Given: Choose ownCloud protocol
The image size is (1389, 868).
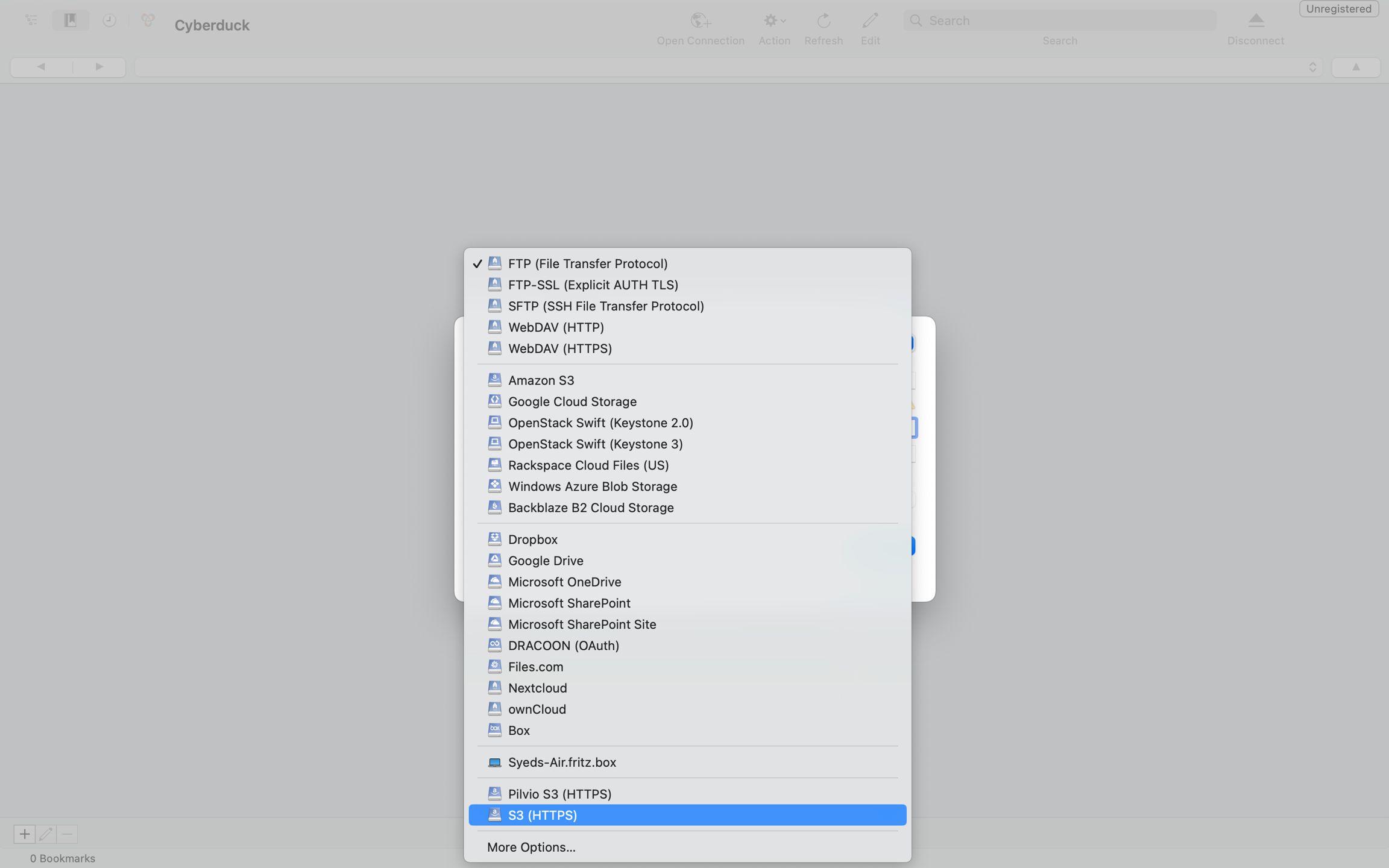Looking at the screenshot, I should pos(687,709).
